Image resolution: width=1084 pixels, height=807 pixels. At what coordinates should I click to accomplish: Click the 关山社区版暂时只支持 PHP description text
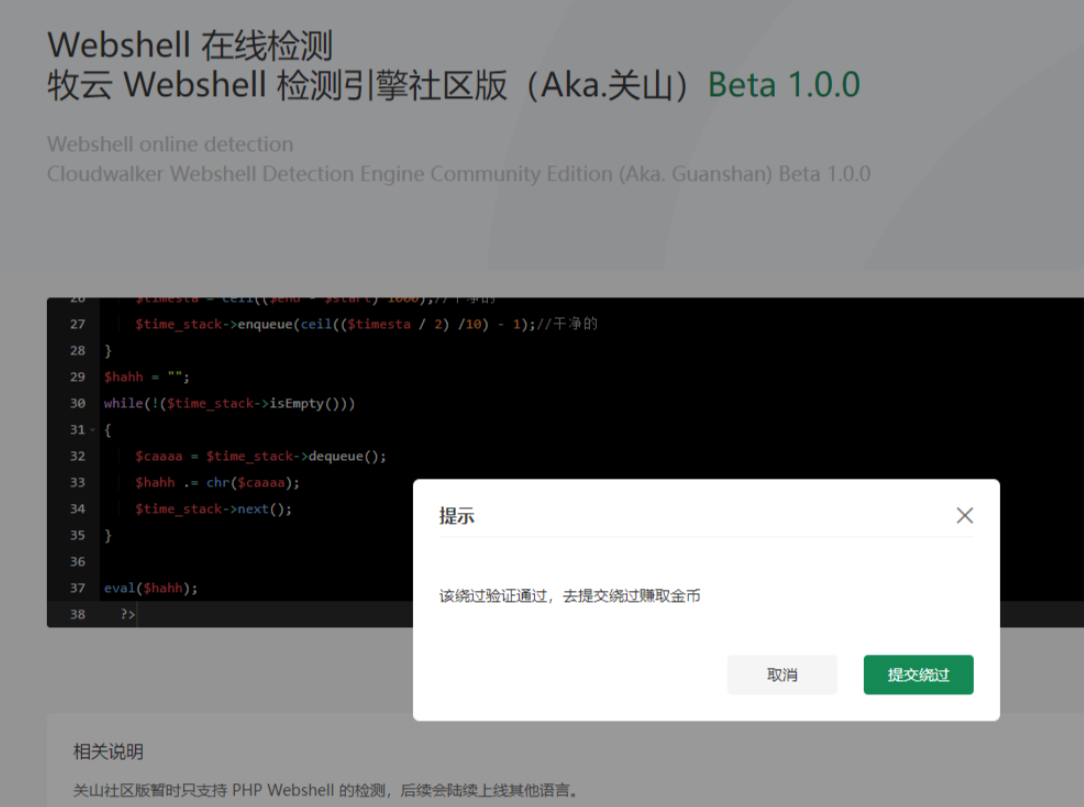pyautogui.click(x=326, y=790)
